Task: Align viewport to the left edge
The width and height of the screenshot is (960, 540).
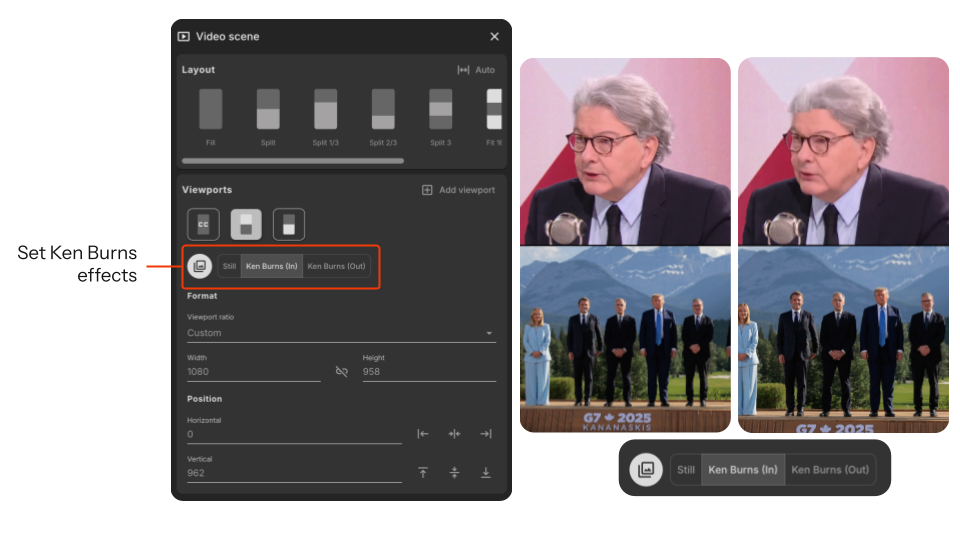Action: coord(423,434)
